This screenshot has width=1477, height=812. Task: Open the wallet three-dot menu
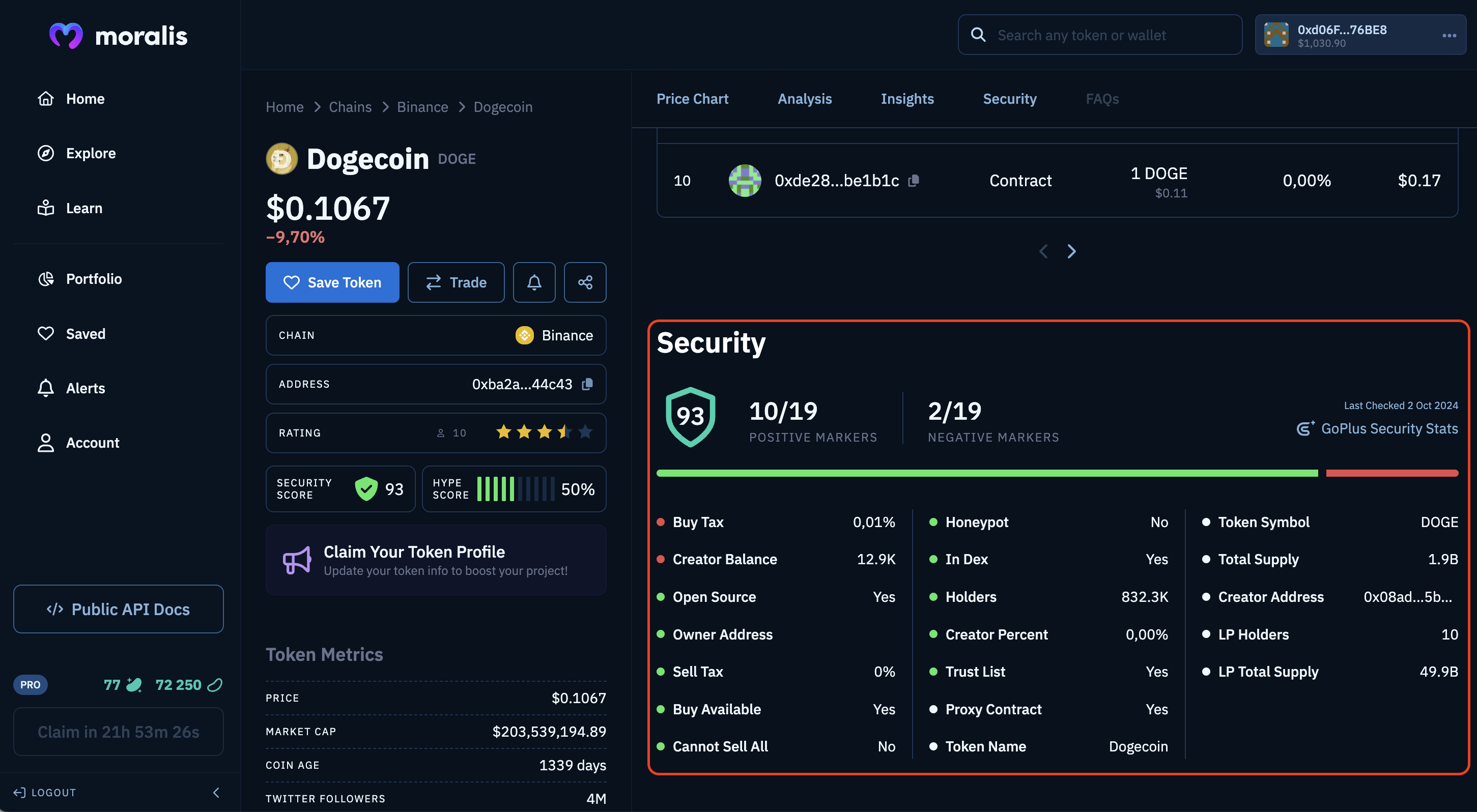click(1449, 36)
